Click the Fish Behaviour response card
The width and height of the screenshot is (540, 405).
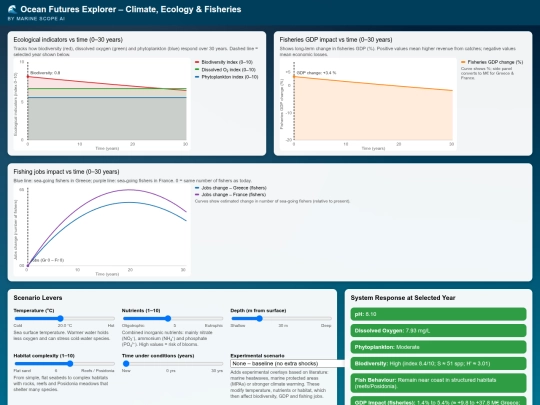(438, 383)
